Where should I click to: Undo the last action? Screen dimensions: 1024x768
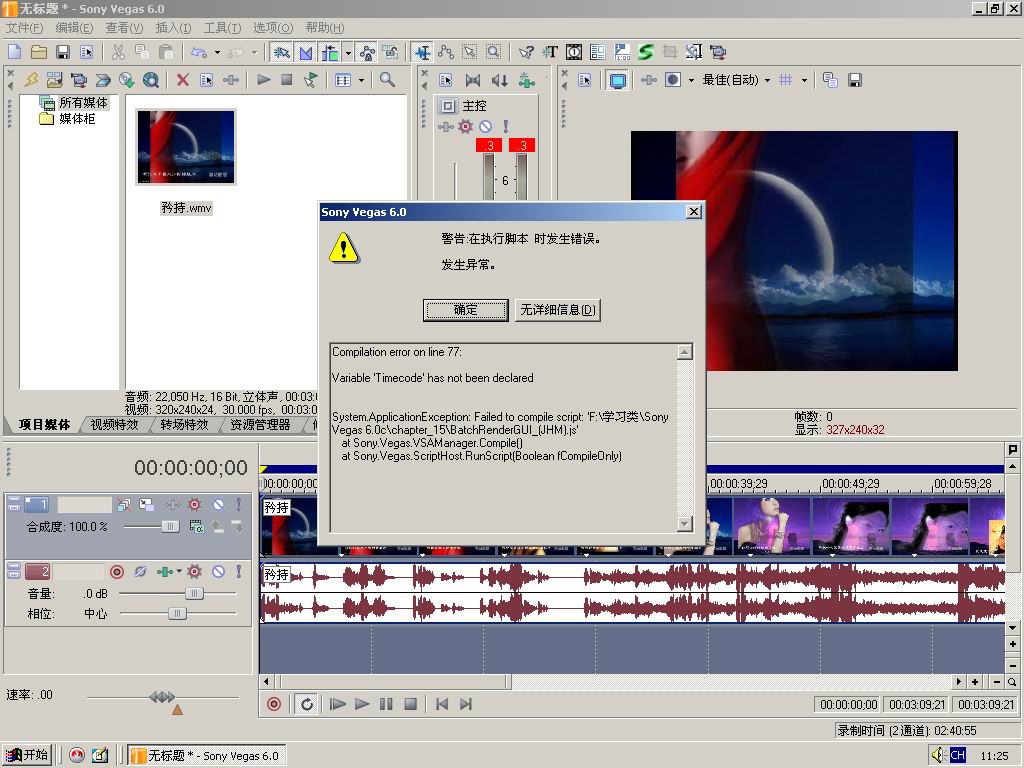[x=199, y=52]
